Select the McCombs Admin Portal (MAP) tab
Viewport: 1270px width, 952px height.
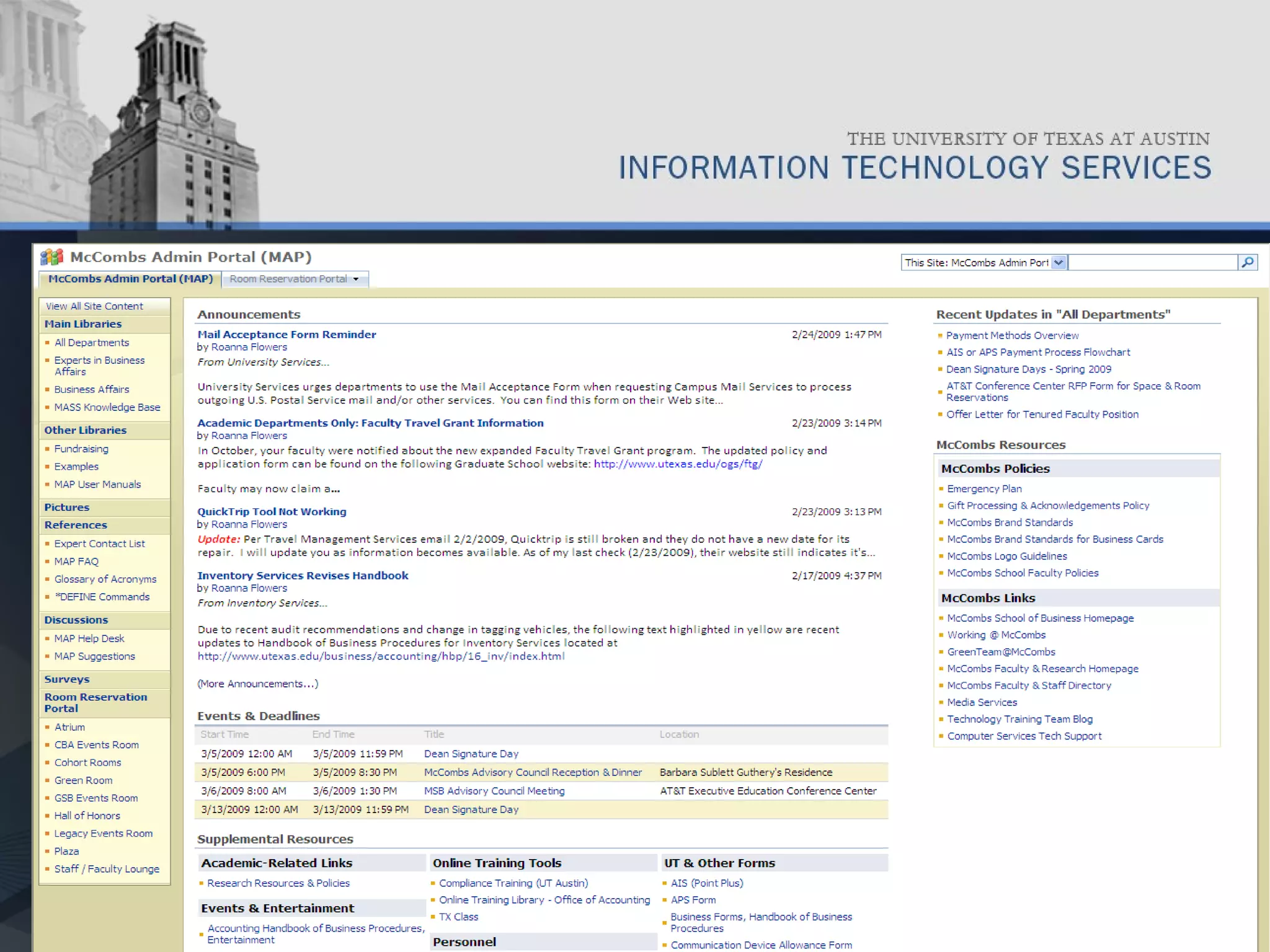point(130,279)
